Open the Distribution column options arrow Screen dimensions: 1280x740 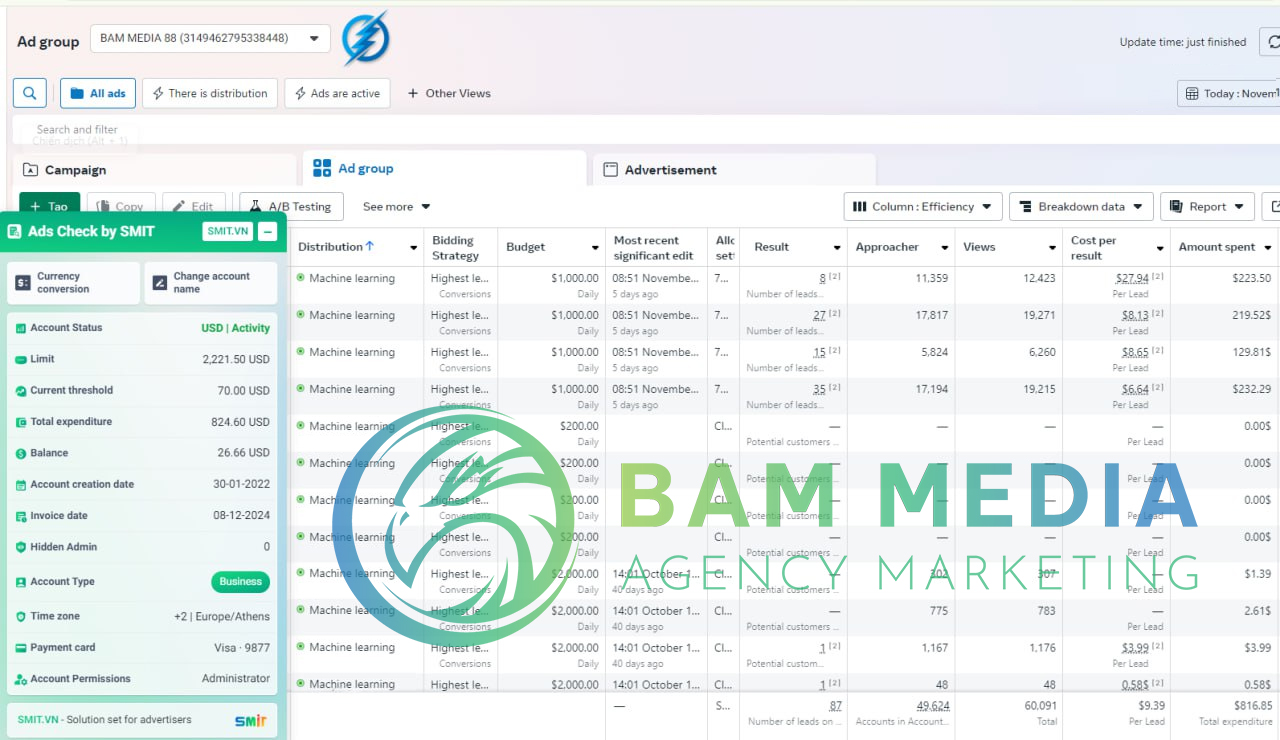click(x=414, y=248)
